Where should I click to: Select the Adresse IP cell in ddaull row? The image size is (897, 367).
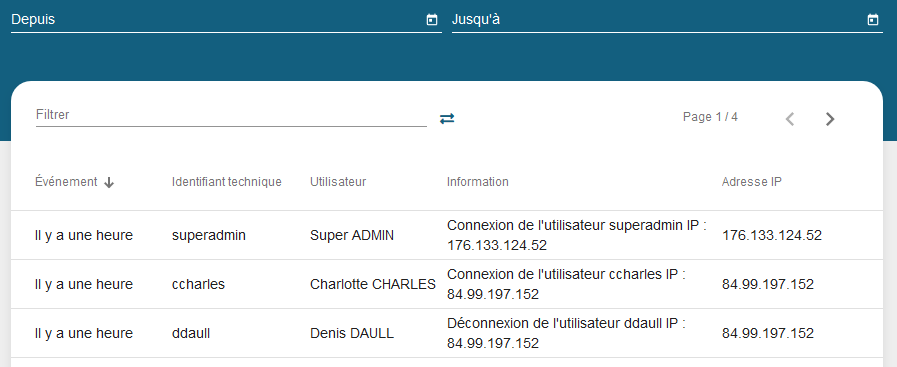768,333
